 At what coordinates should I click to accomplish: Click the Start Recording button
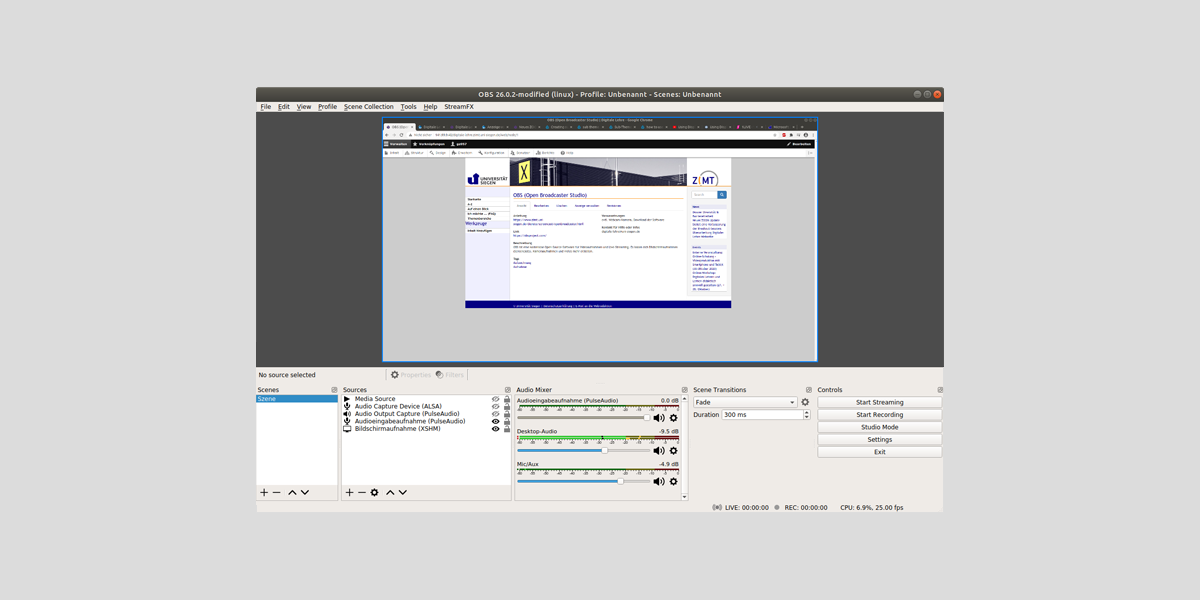[879, 415]
